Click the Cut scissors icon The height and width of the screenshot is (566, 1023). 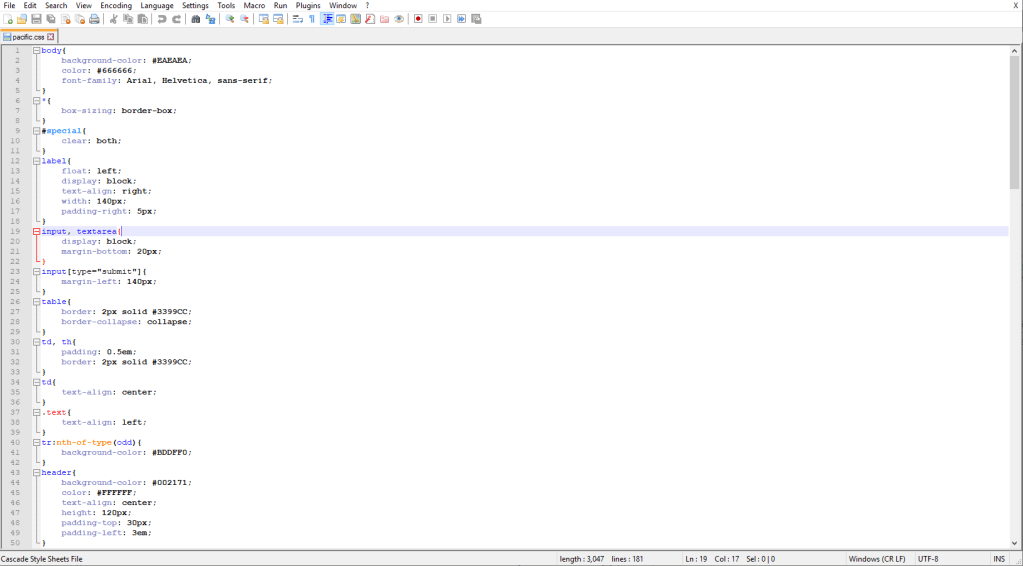point(113,19)
